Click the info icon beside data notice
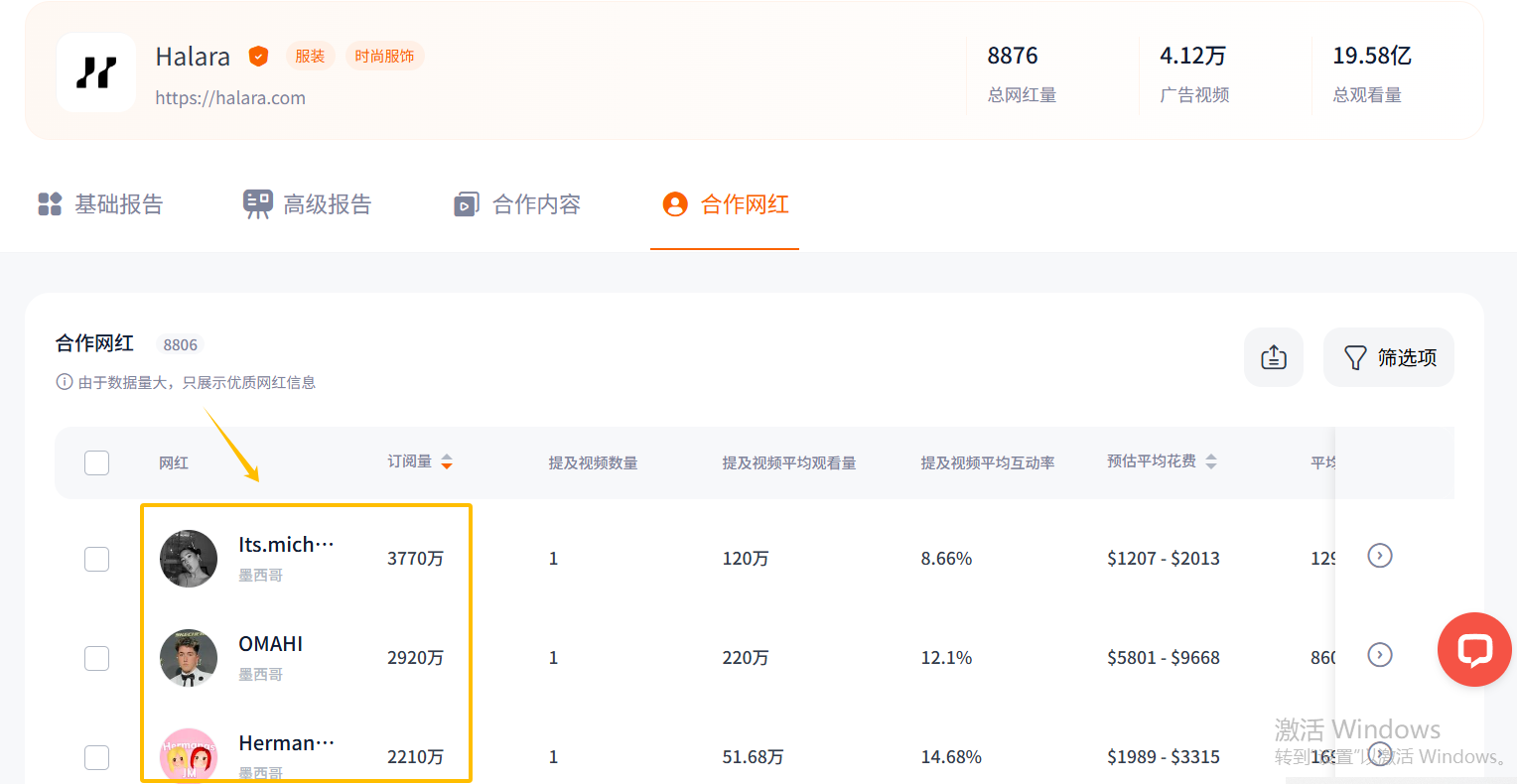This screenshot has width=1517, height=784. coord(65,382)
